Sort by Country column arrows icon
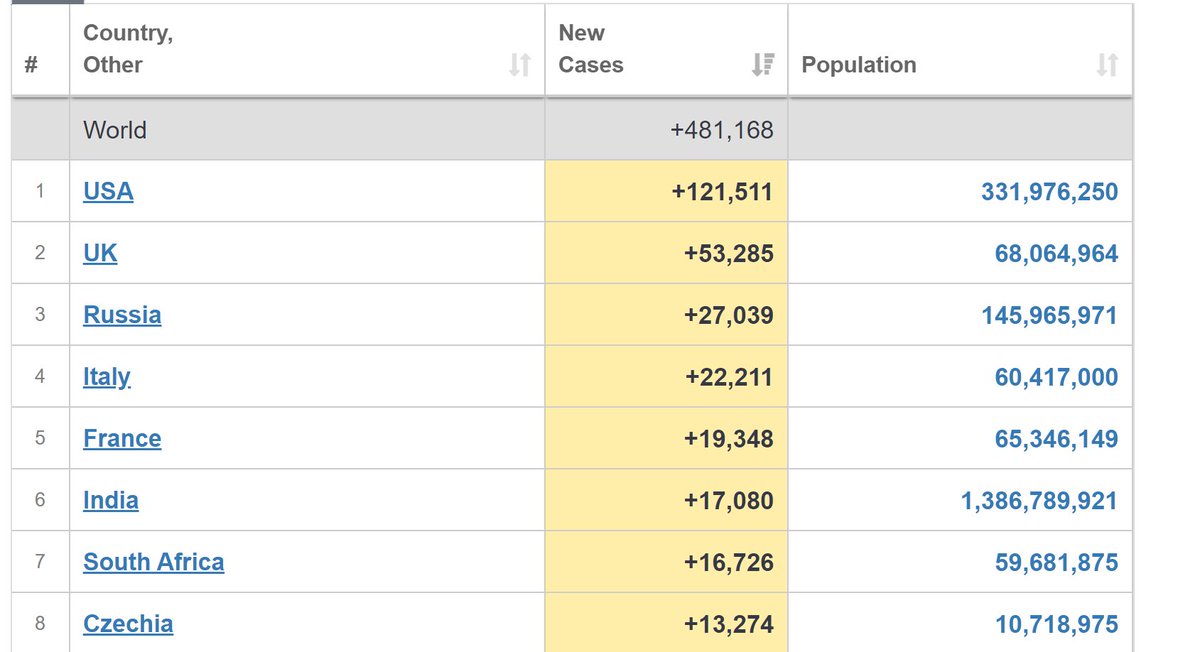Viewport: 1200px width, 652px height. point(519,65)
